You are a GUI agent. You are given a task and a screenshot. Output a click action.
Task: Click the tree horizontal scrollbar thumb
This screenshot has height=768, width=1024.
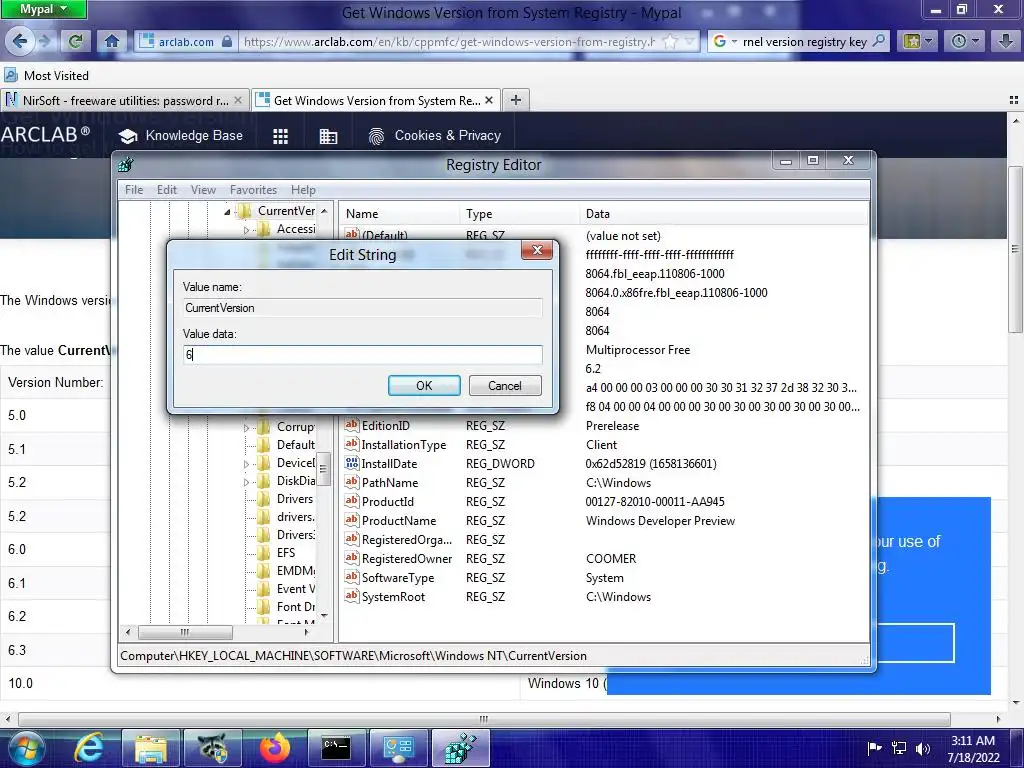tap(185, 632)
